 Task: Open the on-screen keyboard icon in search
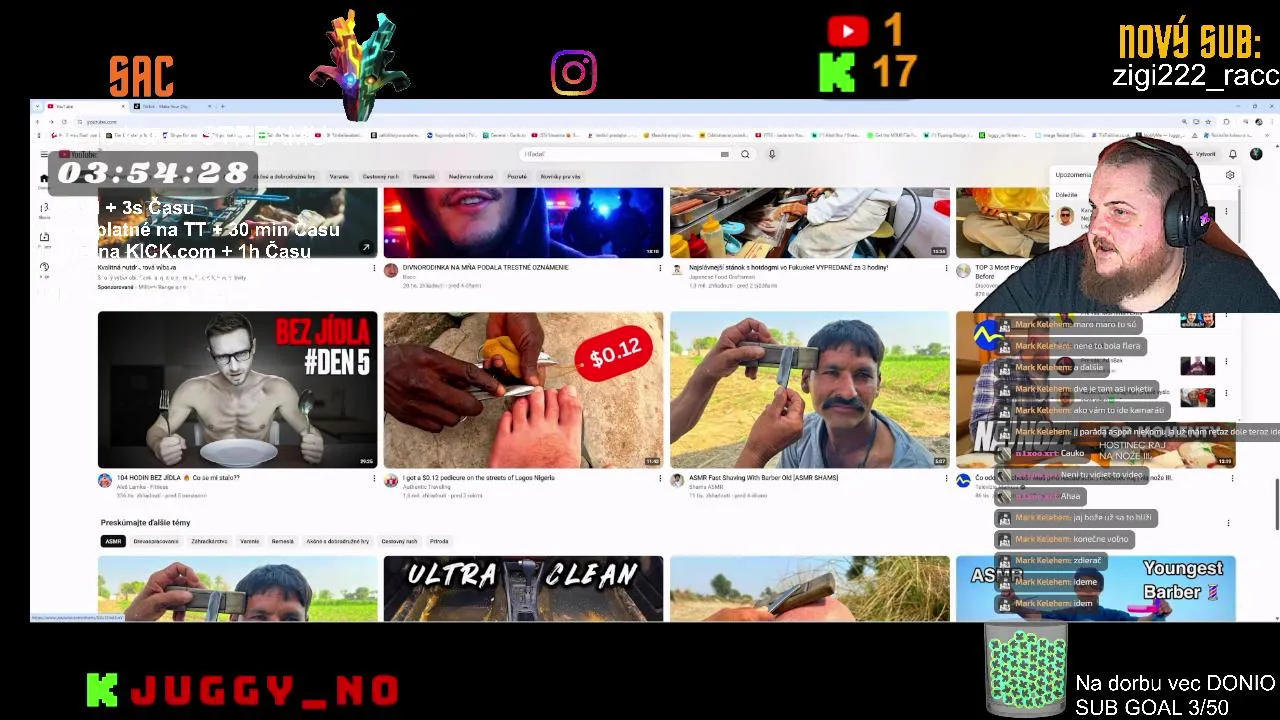coord(724,154)
